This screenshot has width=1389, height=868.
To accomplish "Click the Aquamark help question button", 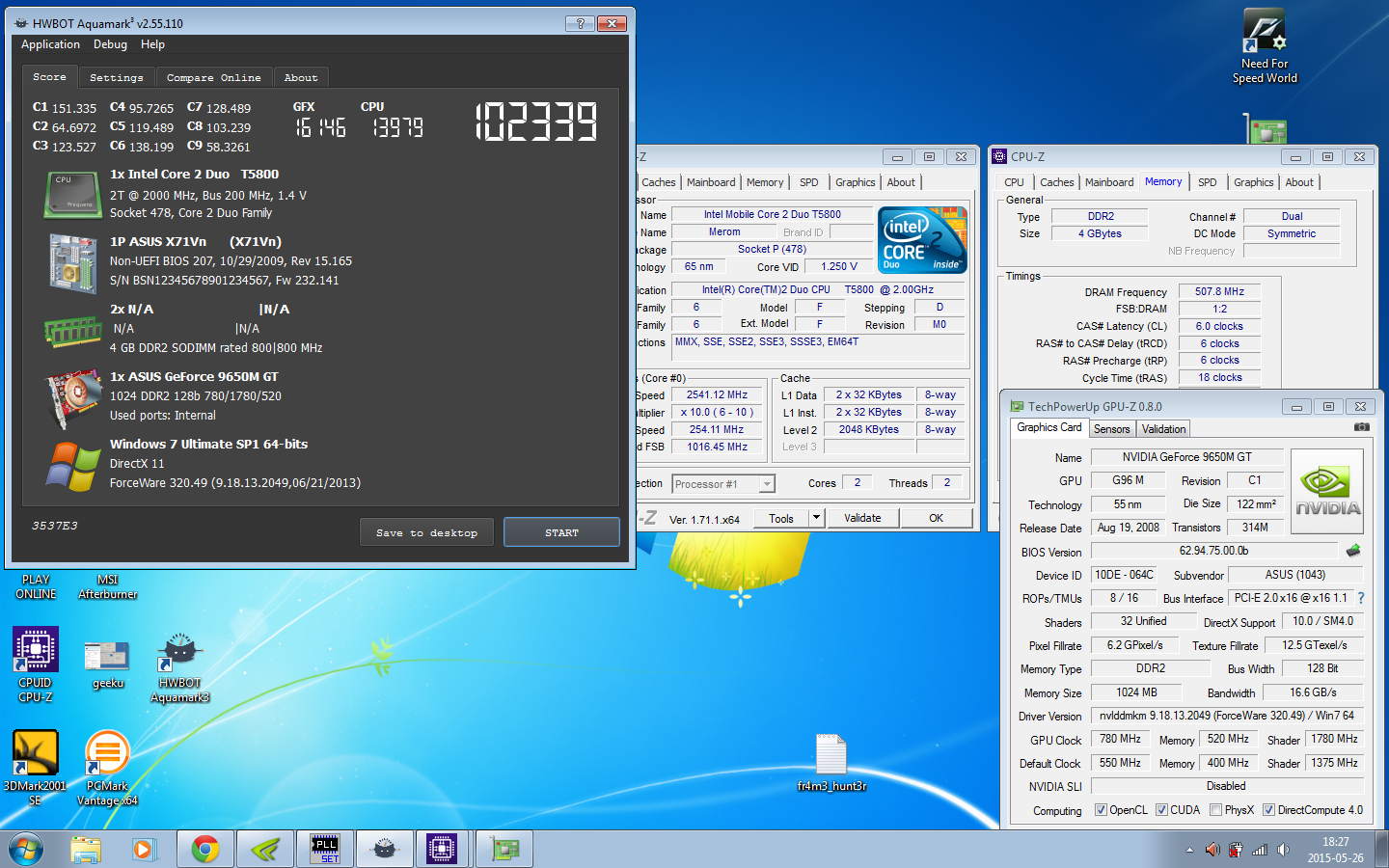I will click(580, 23).
